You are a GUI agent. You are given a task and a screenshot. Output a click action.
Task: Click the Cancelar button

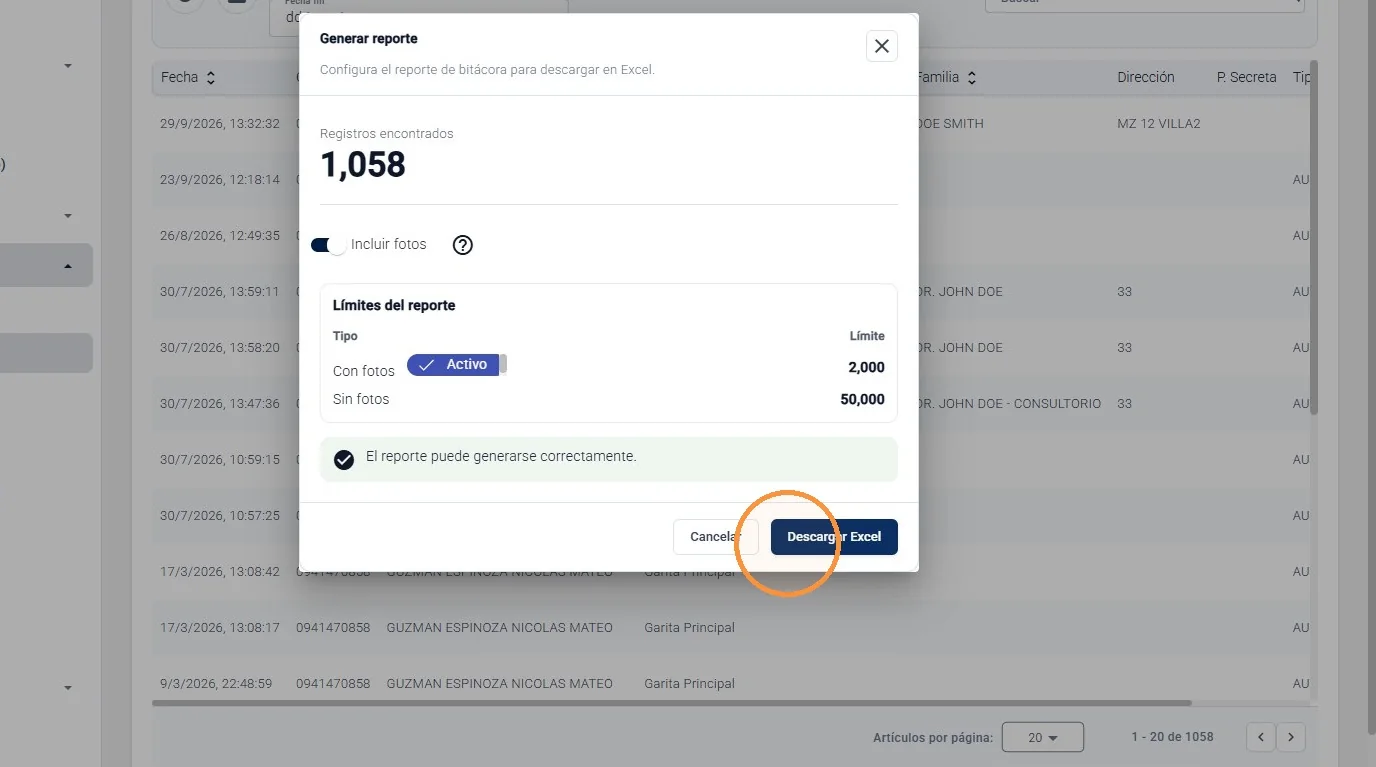coord(716,537)
